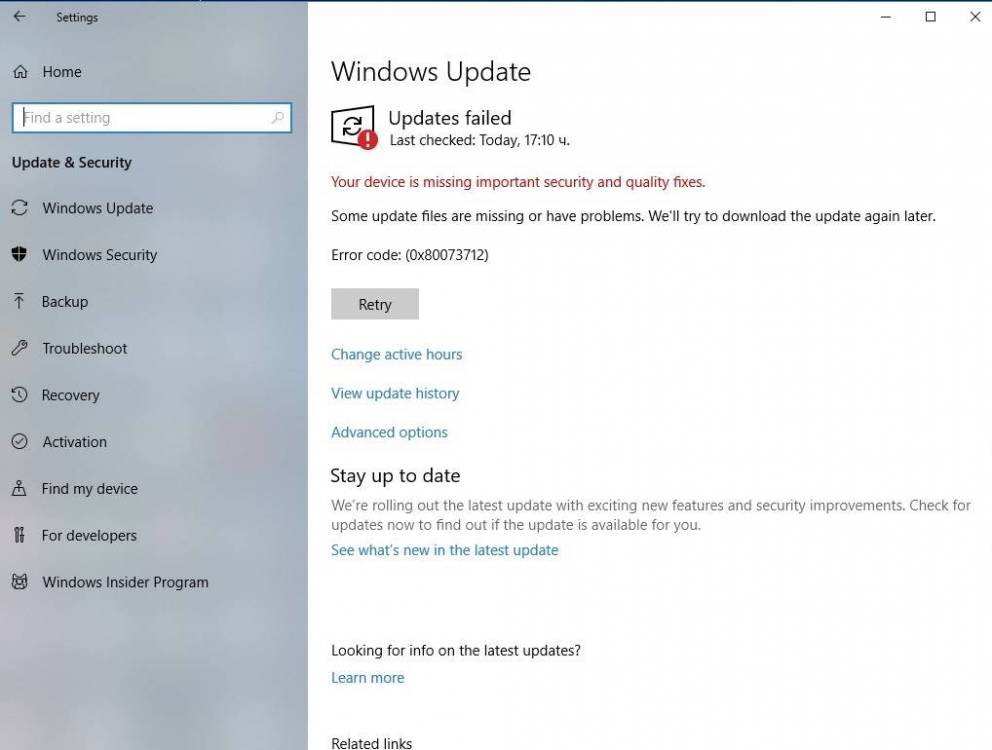Go to Windows Security section
Screen dimensions: 992x750
(x=99, y=255)
